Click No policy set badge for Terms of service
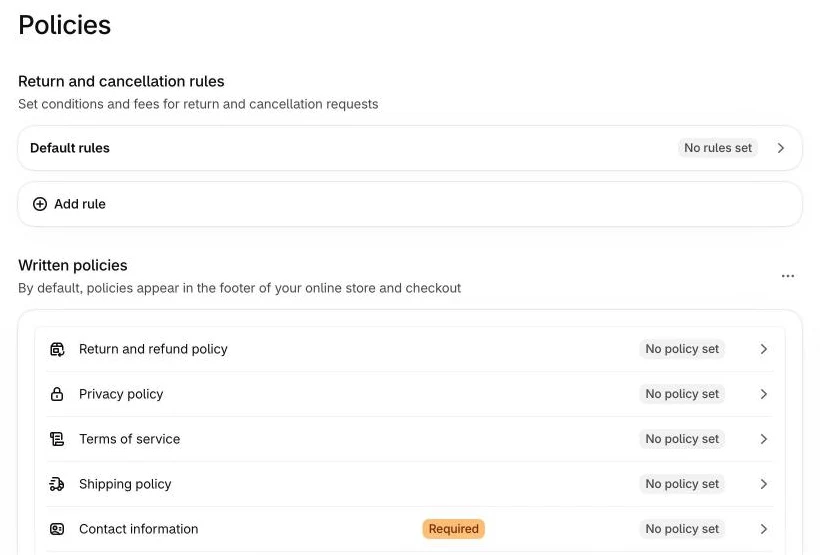This screenshot has height=555, width=820. (682, 439)
